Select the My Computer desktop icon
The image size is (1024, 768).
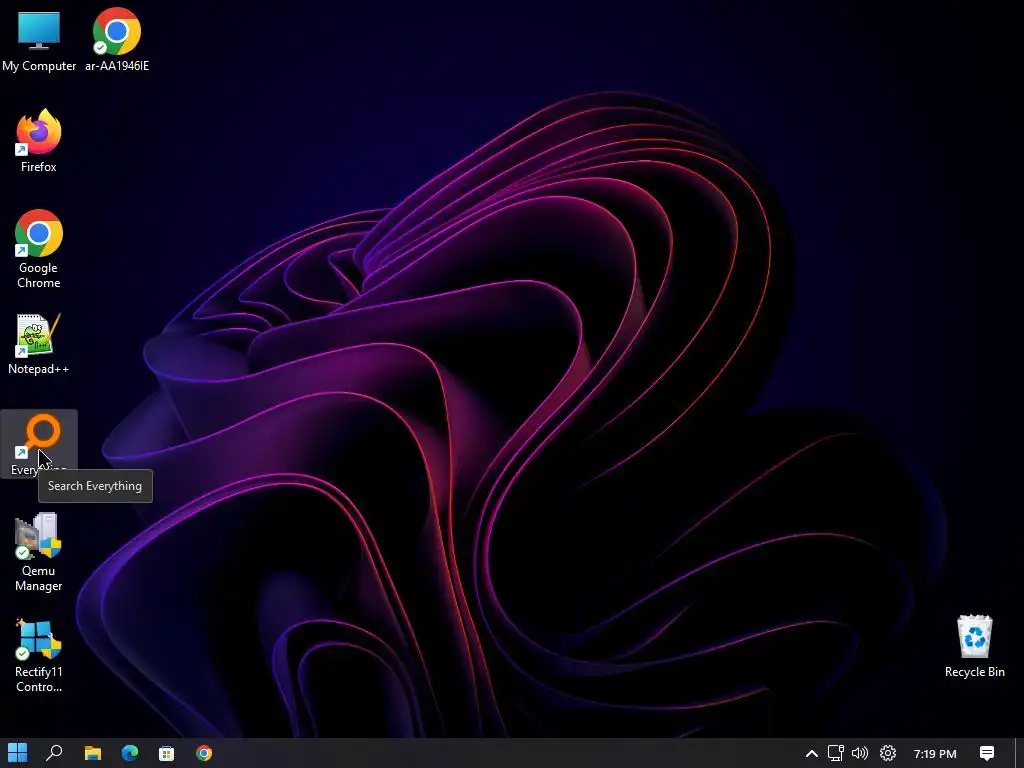pyautogui.click(x=39, y=40)
